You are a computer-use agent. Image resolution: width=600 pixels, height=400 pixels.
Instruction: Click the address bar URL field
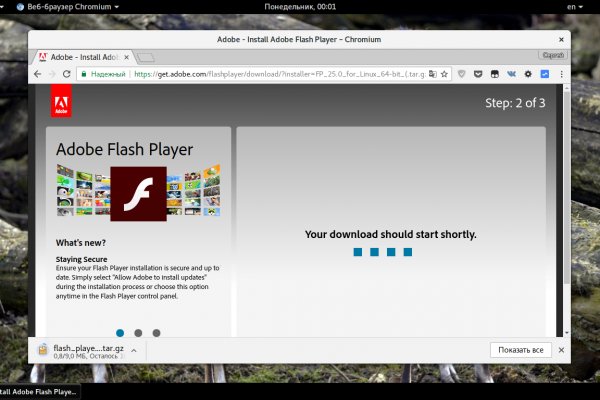coord(280,74)
